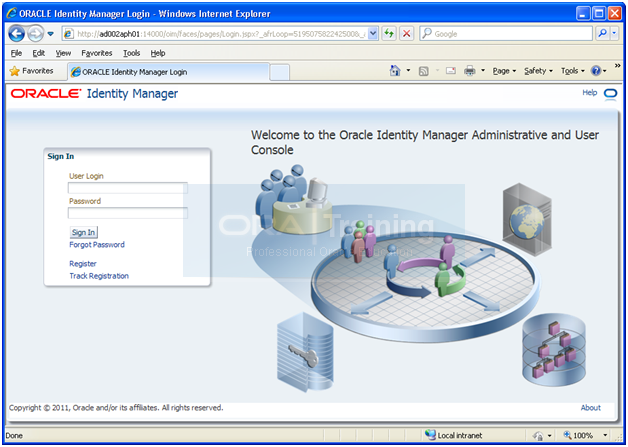Click the Forgot Password link
The height and width of the screenshot is (447, 628).
tap(97, 245)
